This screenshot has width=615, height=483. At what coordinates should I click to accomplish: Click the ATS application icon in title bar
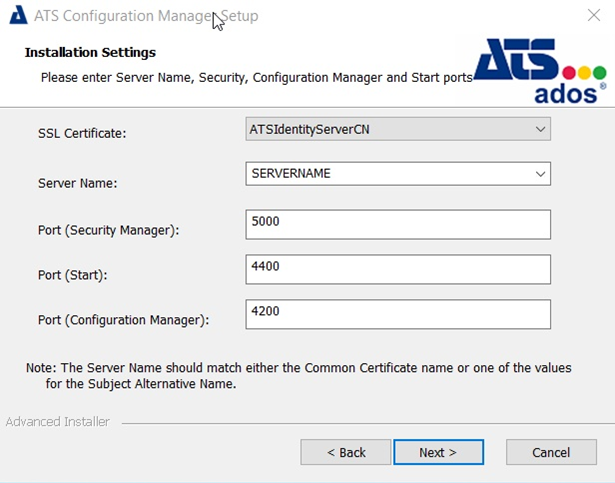pos(18,17)
